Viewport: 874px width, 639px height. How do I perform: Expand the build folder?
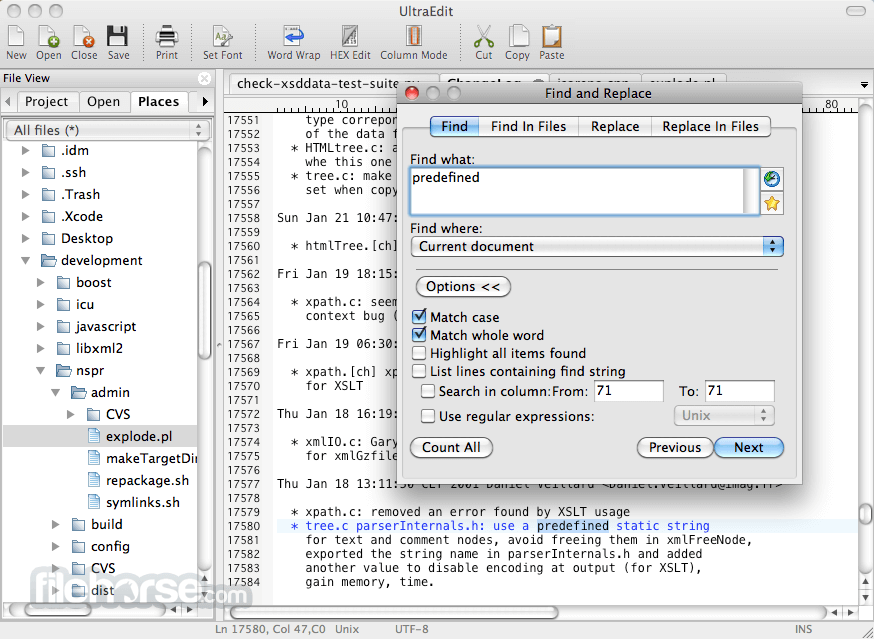(x=56, y=525)
